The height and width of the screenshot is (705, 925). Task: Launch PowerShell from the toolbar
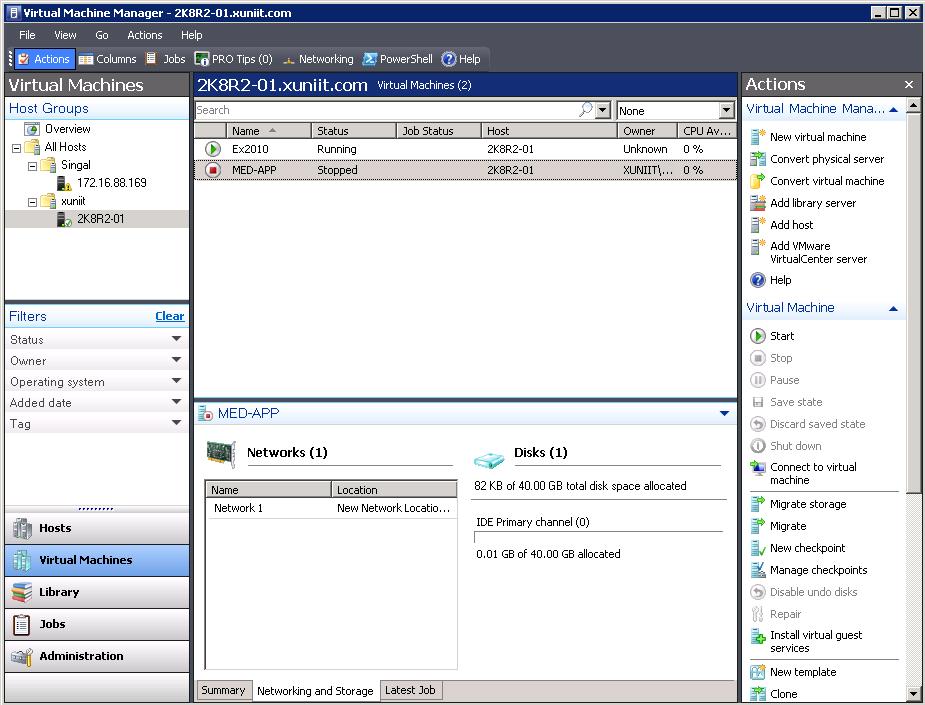point(398,59)
